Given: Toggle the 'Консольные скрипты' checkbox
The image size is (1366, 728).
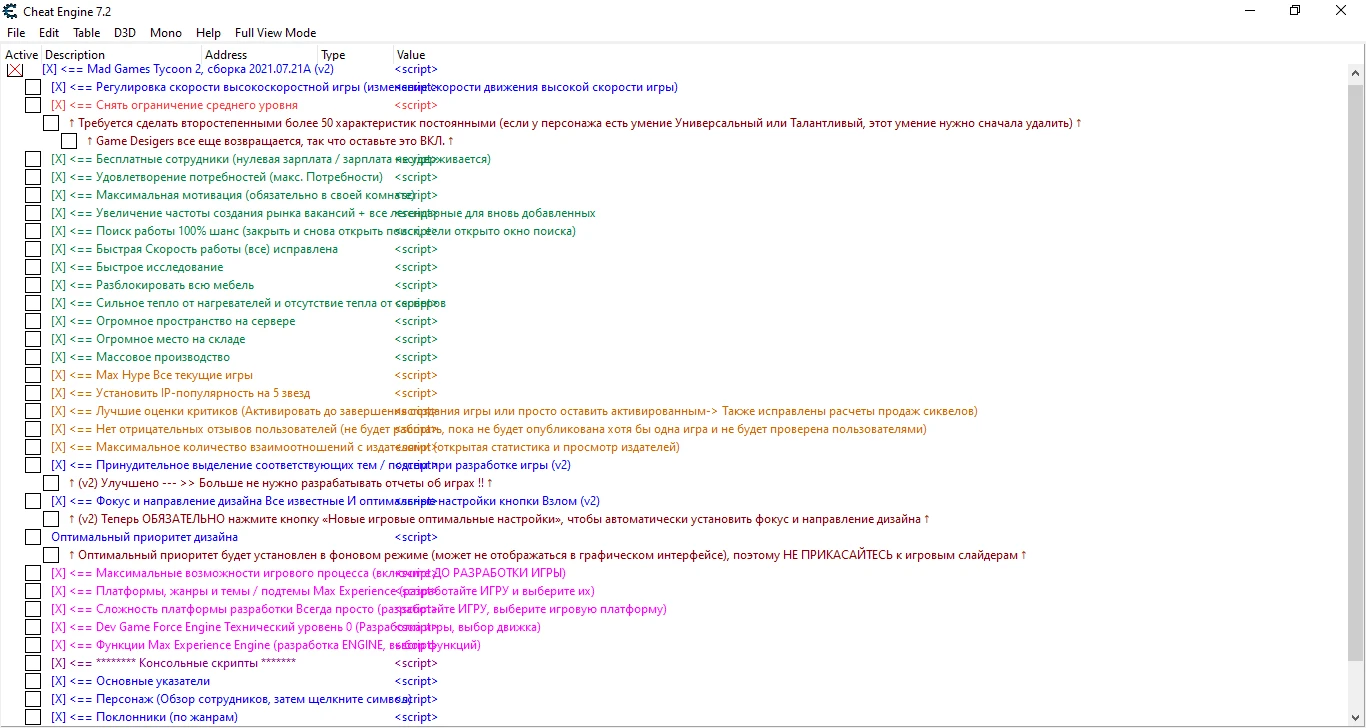Looking at the screenshot, I should click(x=33, y=664).
